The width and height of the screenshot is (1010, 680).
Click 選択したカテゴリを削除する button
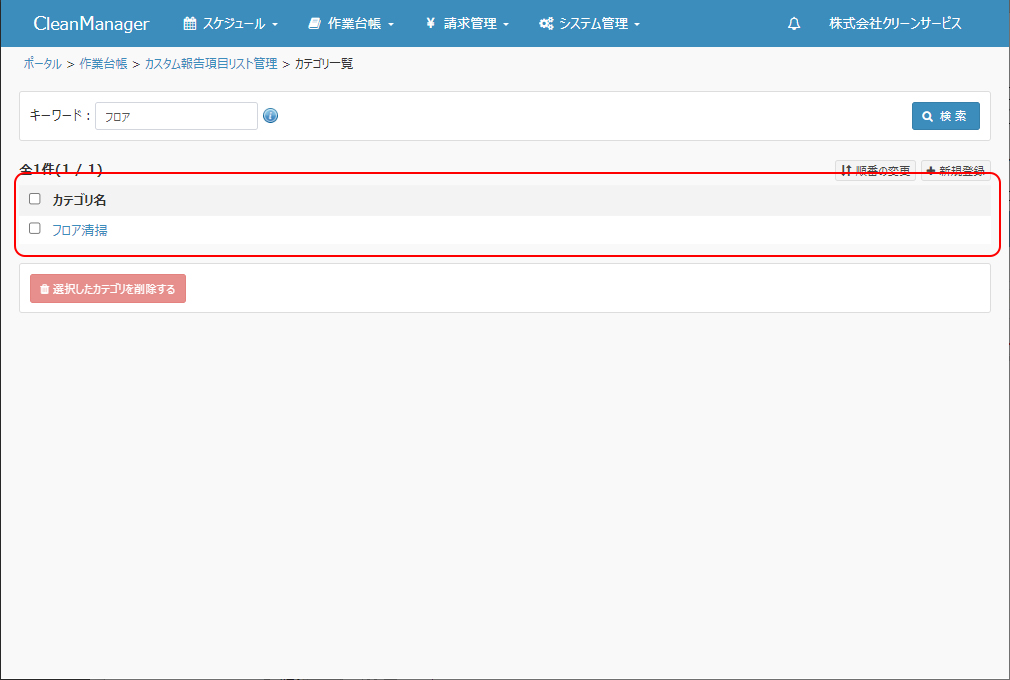coord(108,288)
